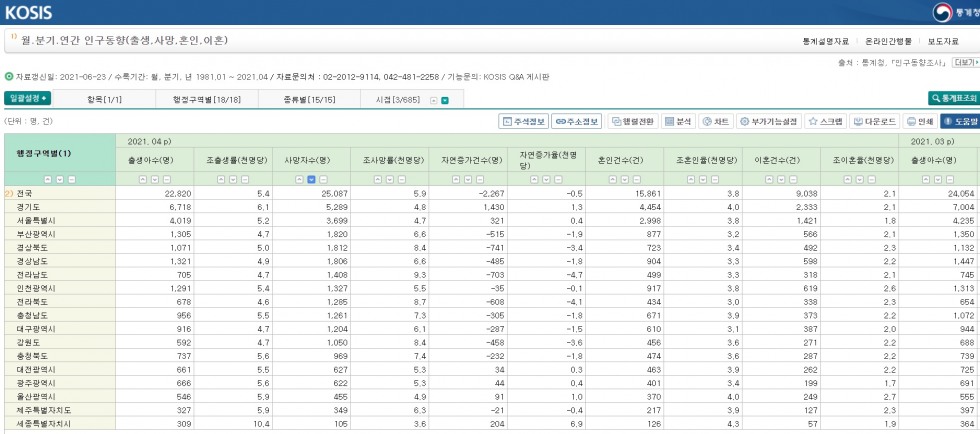This screenshot has height=434, width=980.
Task: Click 제주특별자치도 row label
Action: click(x=44, y=410)
